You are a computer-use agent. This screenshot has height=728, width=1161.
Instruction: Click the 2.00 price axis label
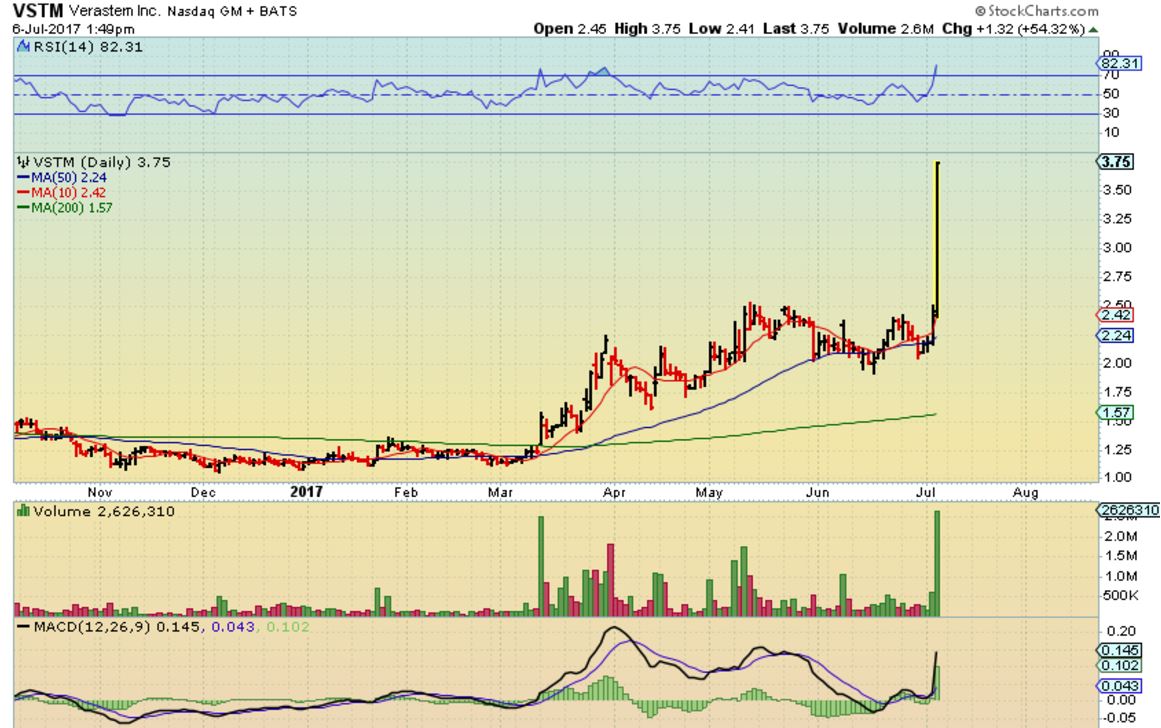click(x=1117, y=364)
